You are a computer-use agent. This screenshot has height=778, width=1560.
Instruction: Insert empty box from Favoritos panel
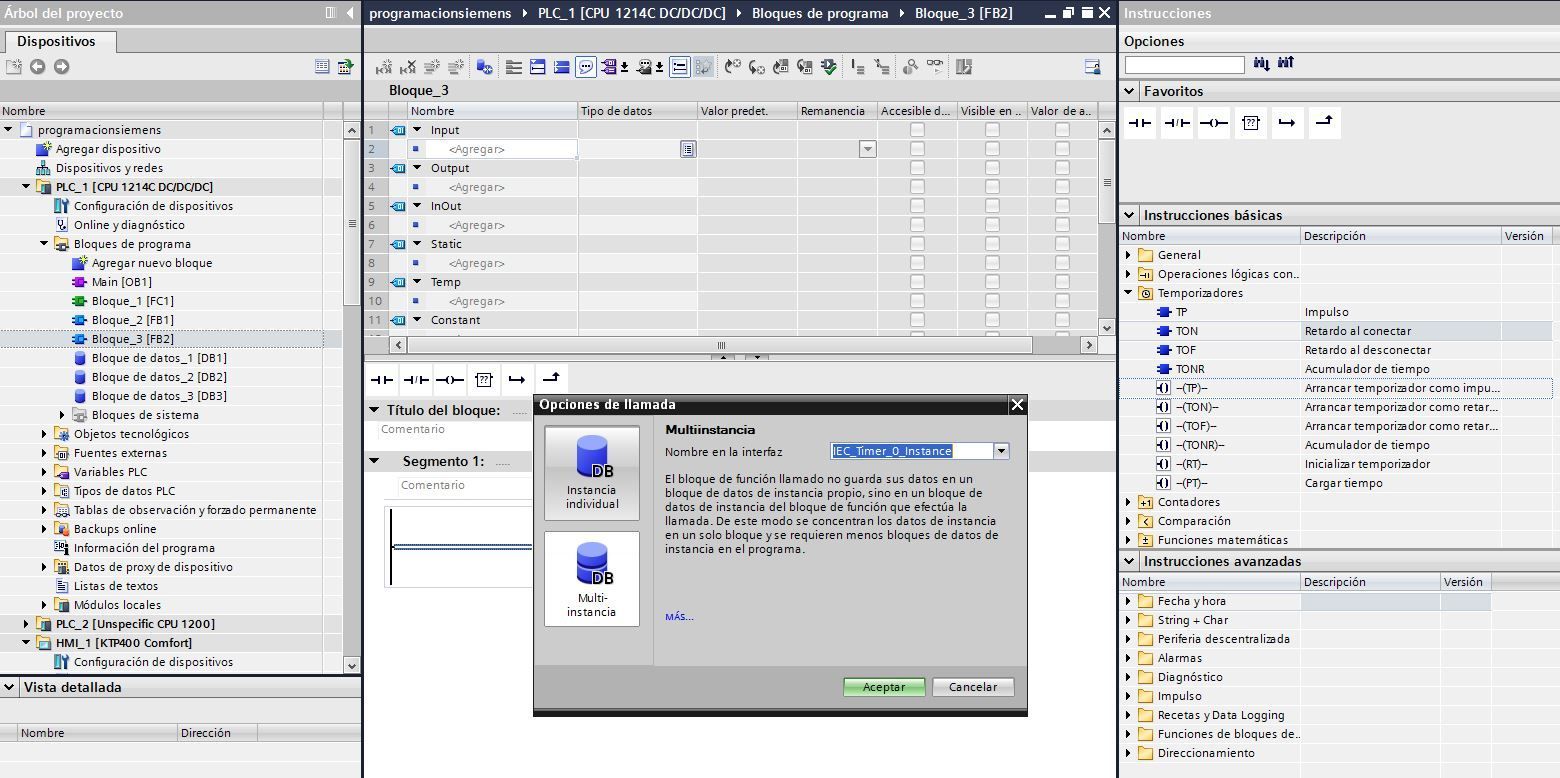(x=1251, y=123)
